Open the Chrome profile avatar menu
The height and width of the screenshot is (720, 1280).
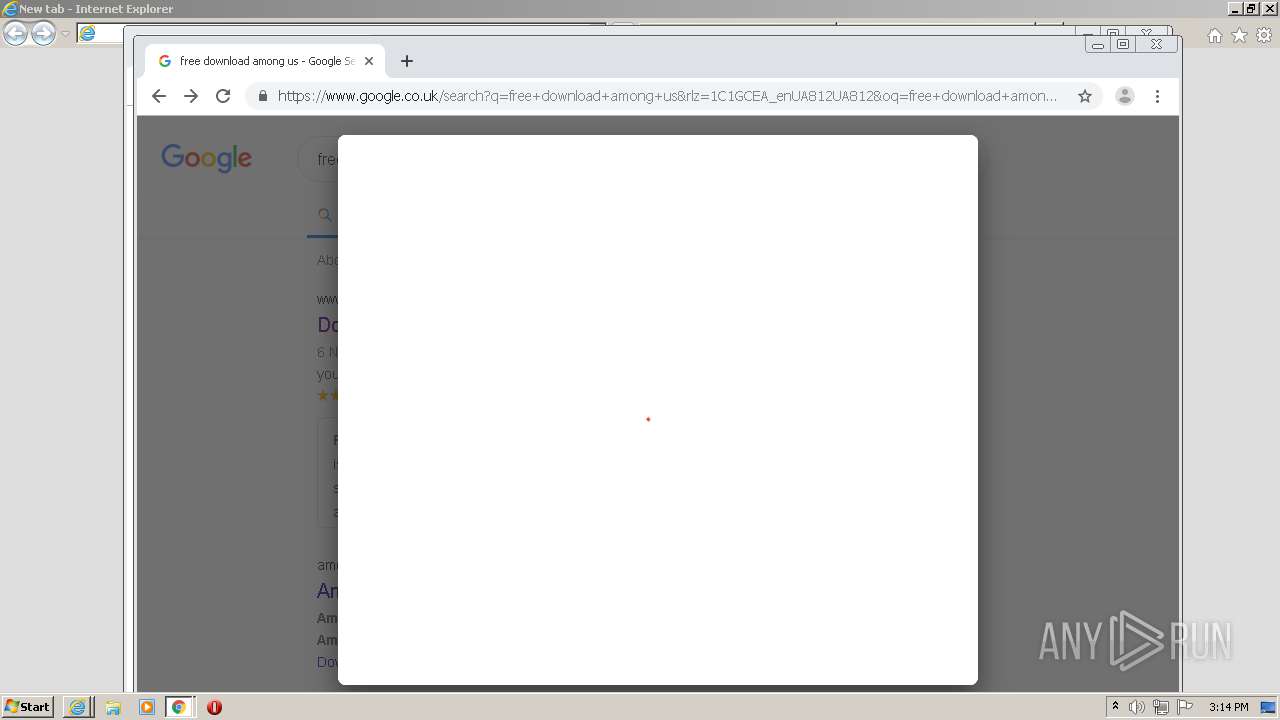tap(1125, 96)
